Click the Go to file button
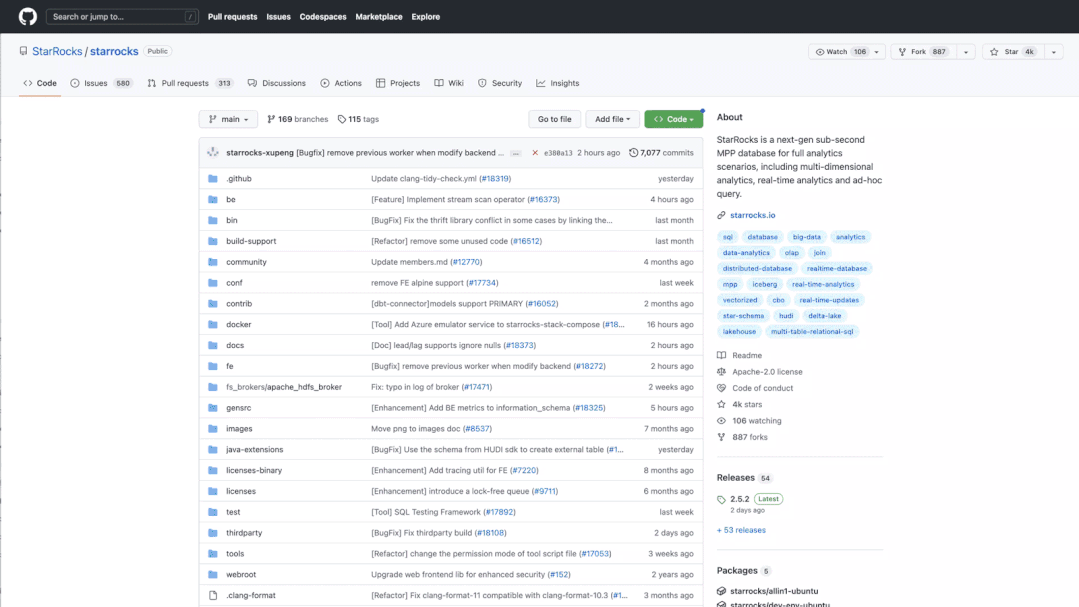The height and width of the screenshot is (607, 1079). [x=555, y=119]
